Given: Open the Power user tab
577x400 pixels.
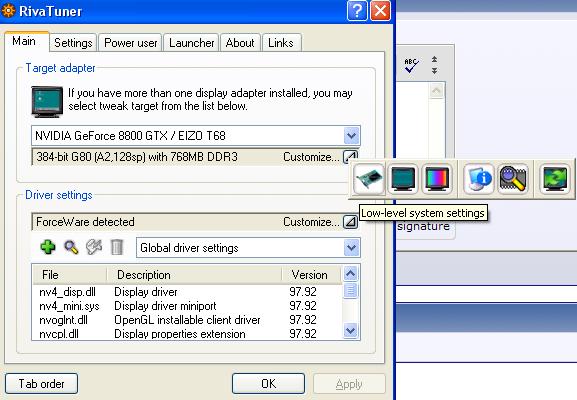Looking at the screenshot, I should (130, 43).
